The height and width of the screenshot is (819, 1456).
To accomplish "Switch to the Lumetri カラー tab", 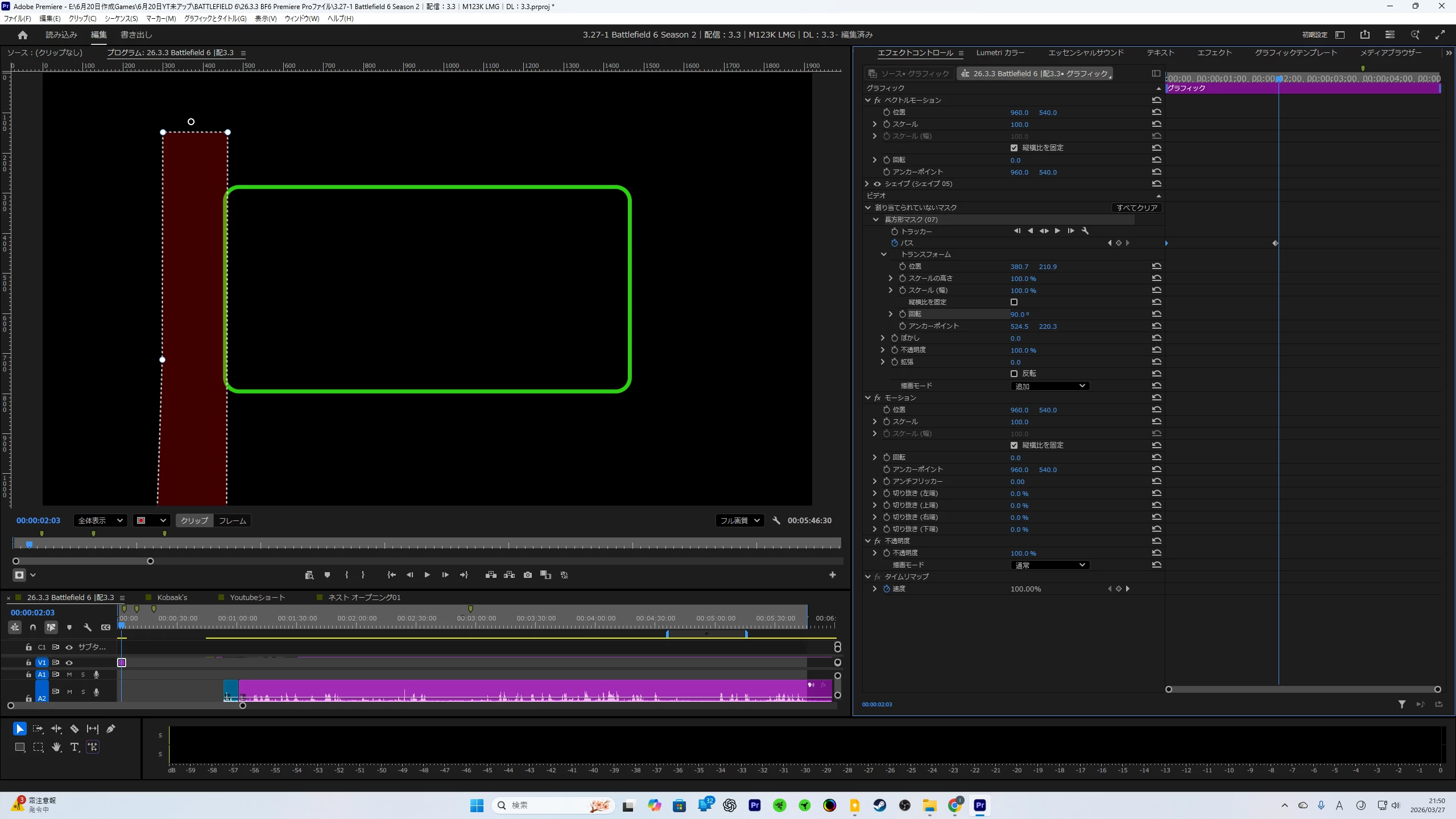I will click(x=1000, y=53).
